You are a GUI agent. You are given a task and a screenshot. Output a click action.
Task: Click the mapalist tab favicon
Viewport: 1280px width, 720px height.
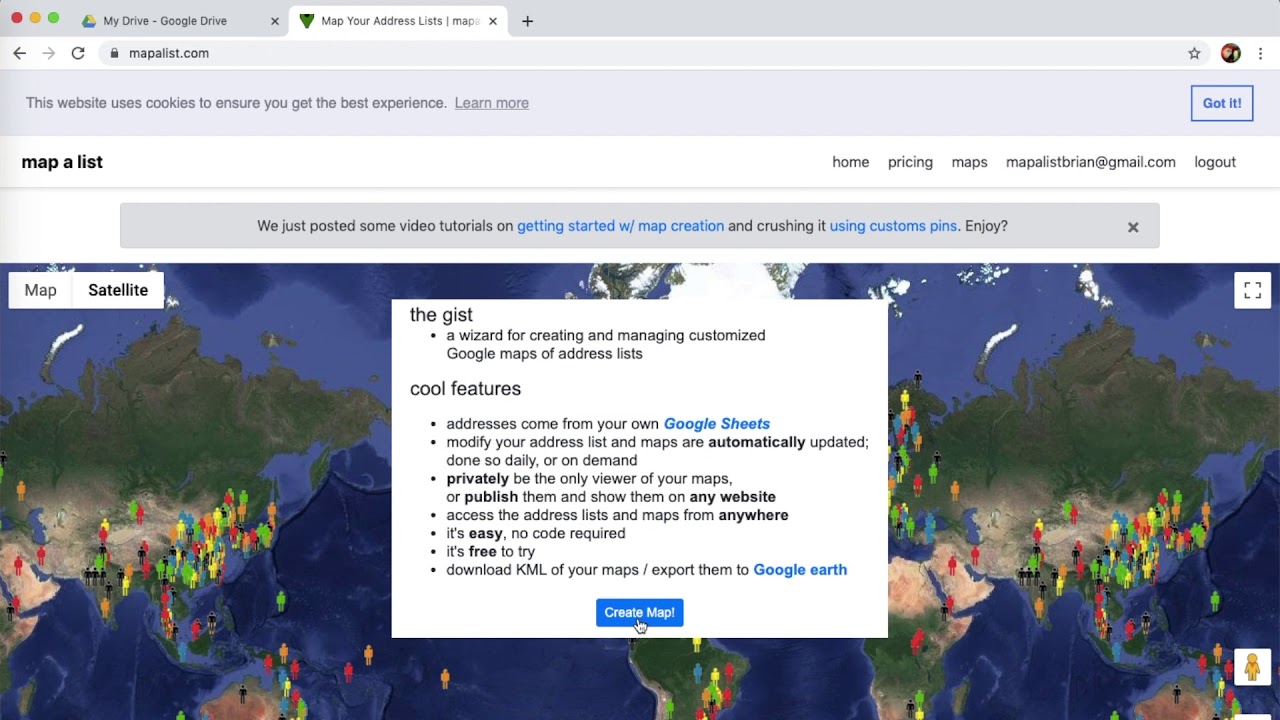pos(307,21)
